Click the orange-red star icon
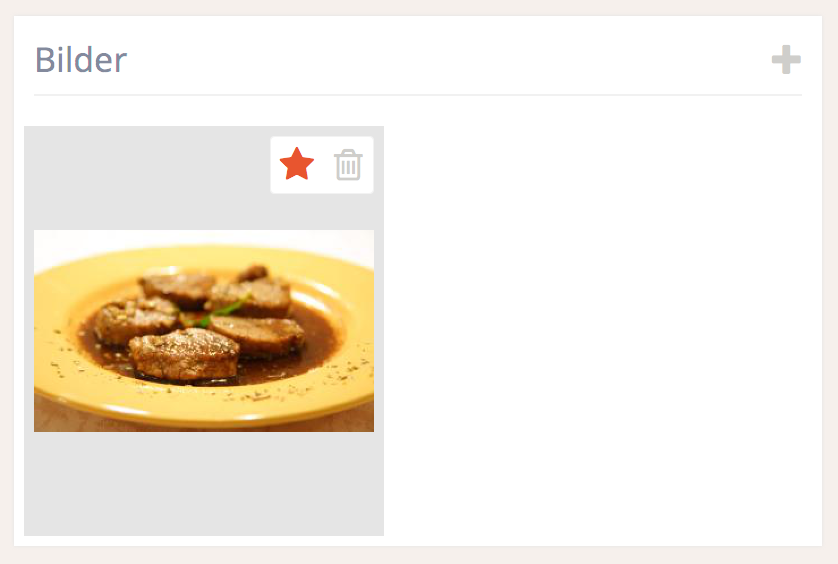The width and height of the screenshot is (838, 564). click(297, 164)
